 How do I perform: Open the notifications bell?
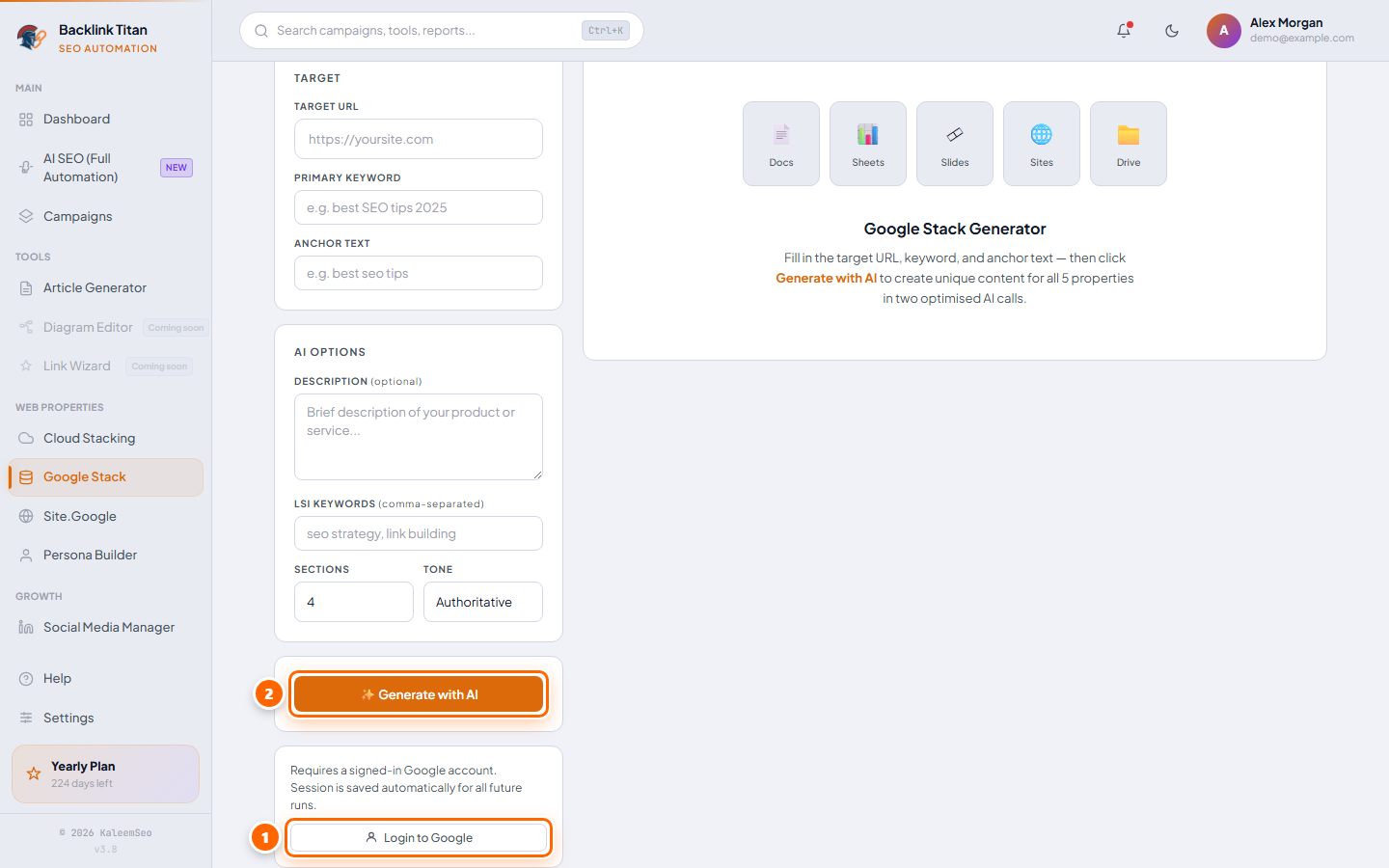click(1124, 31)
